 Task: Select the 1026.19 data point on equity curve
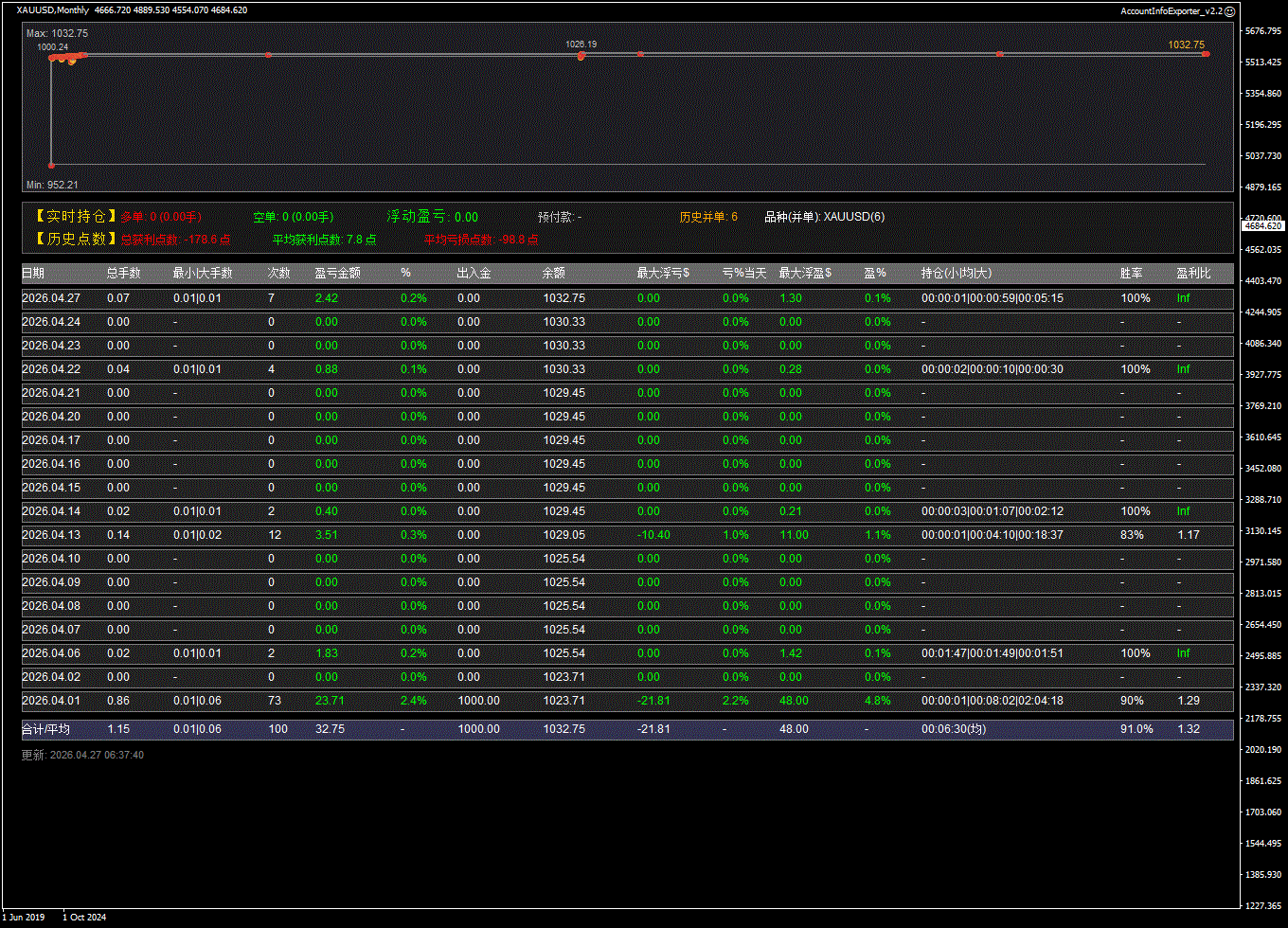[x=581, y=56]
